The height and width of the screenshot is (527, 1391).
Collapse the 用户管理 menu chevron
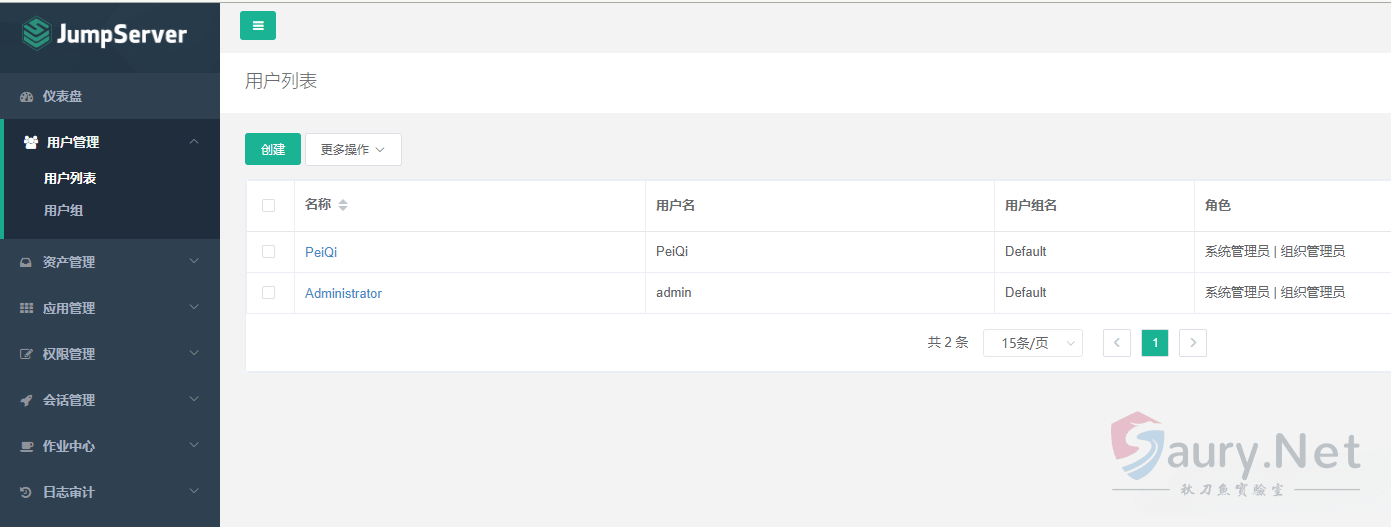click(x=194, y=142)
